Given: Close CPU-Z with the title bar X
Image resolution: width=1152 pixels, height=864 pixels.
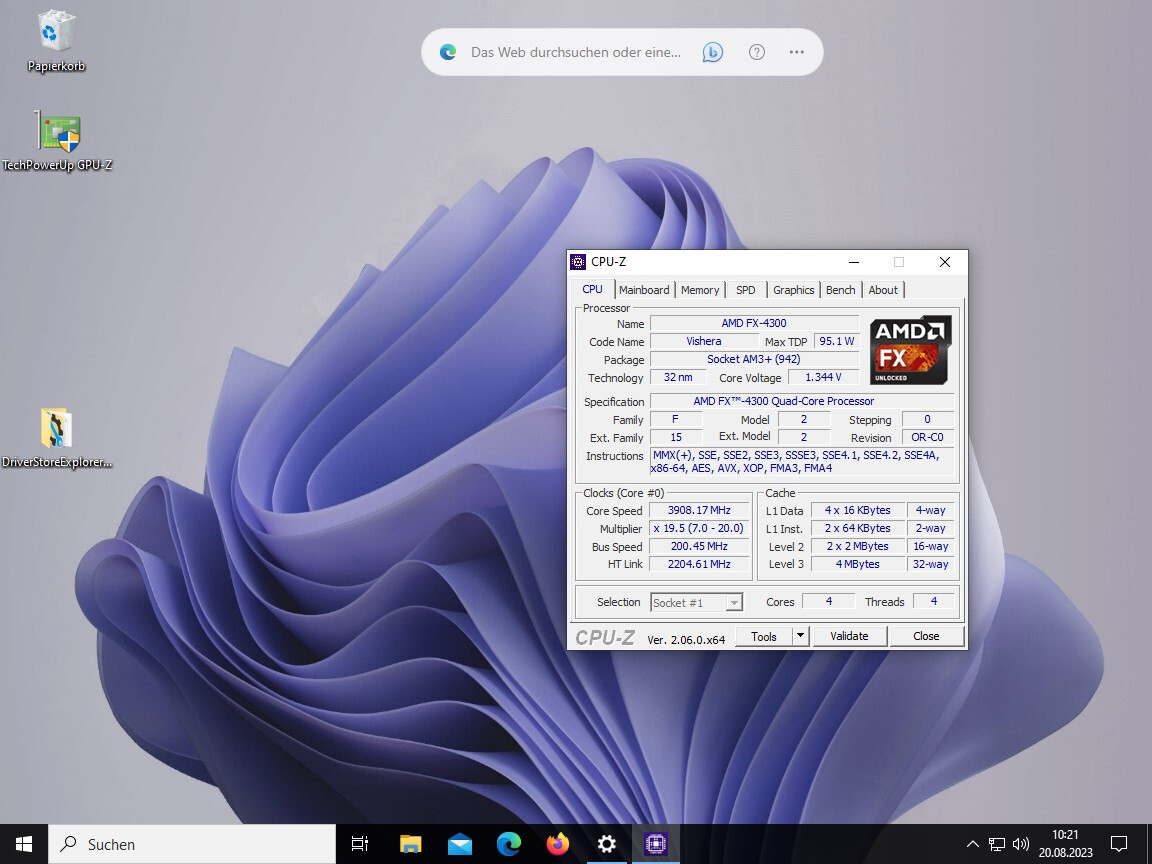Looking at the screenshot, I should coord(945,262).
